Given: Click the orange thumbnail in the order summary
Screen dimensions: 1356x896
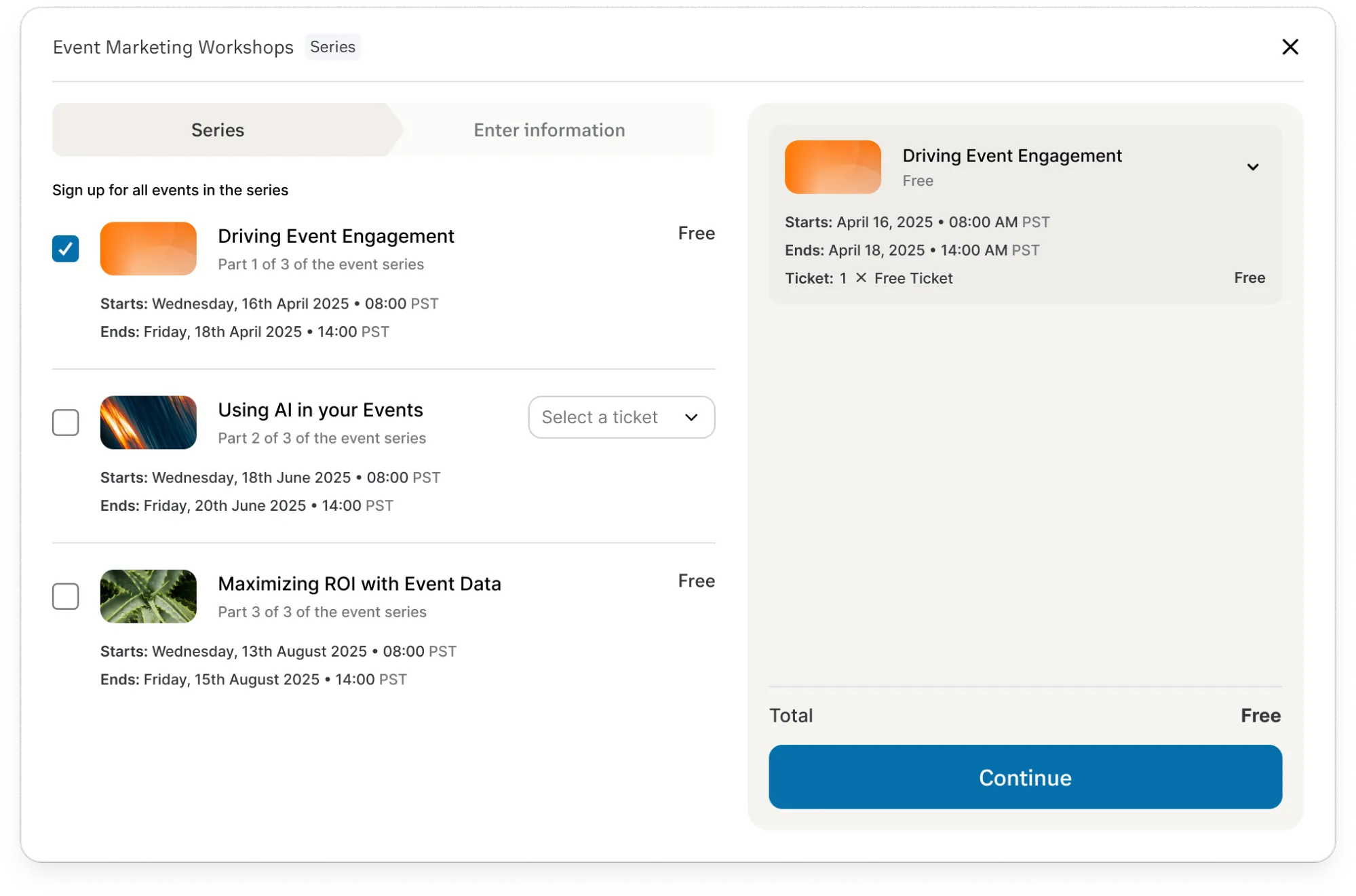Looking at the screenshot, I should pyautogui.click(x=832, y=167).
